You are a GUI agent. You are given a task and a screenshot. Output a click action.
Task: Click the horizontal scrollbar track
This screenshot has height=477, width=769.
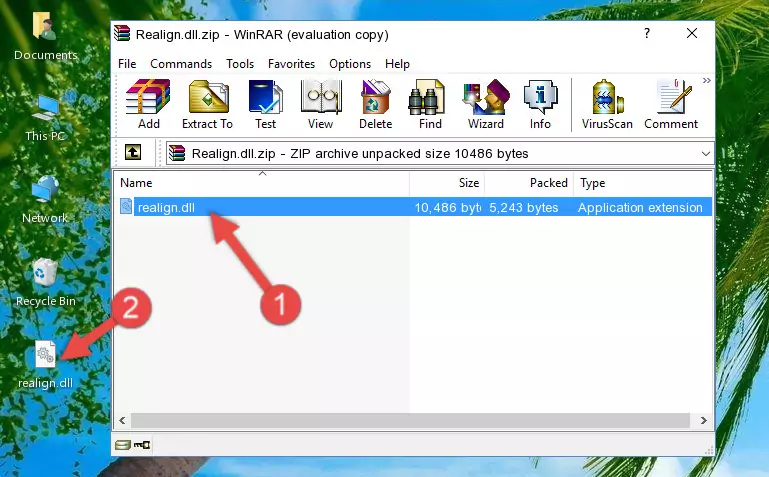(410, 421)
